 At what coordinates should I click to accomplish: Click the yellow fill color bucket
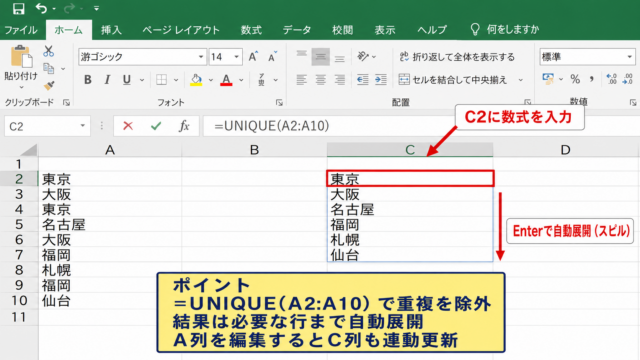point(196,80)
